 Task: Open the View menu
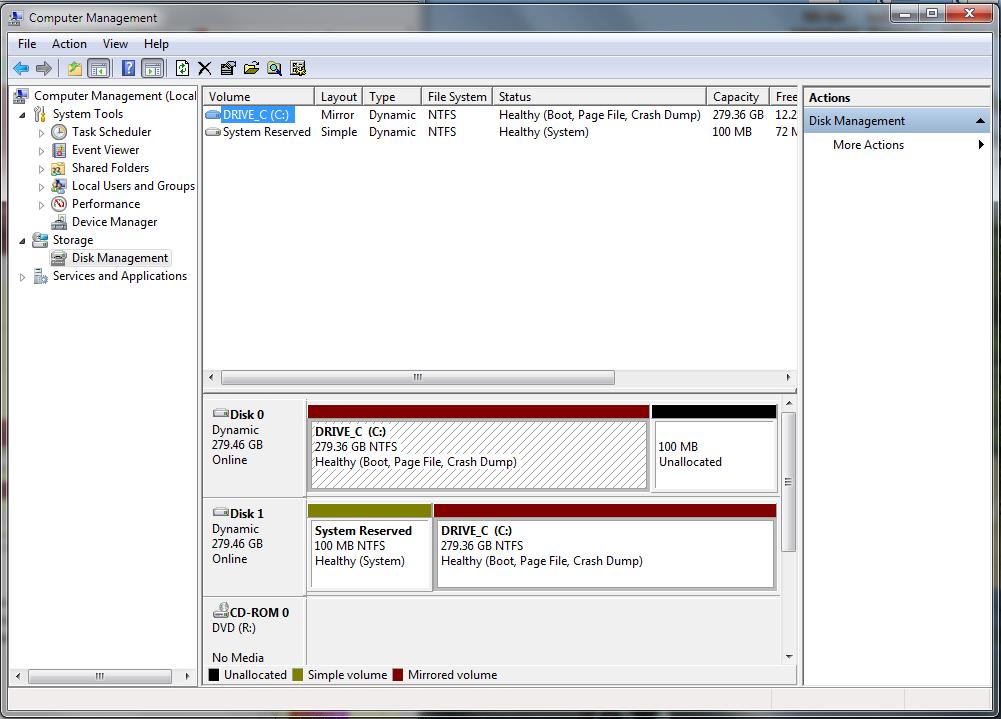coord(115,44)
